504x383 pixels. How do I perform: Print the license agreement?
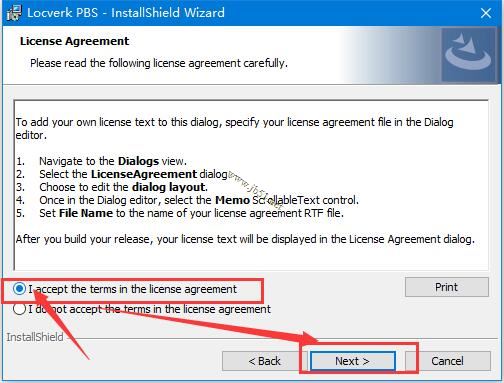click(x=447, y=287)
